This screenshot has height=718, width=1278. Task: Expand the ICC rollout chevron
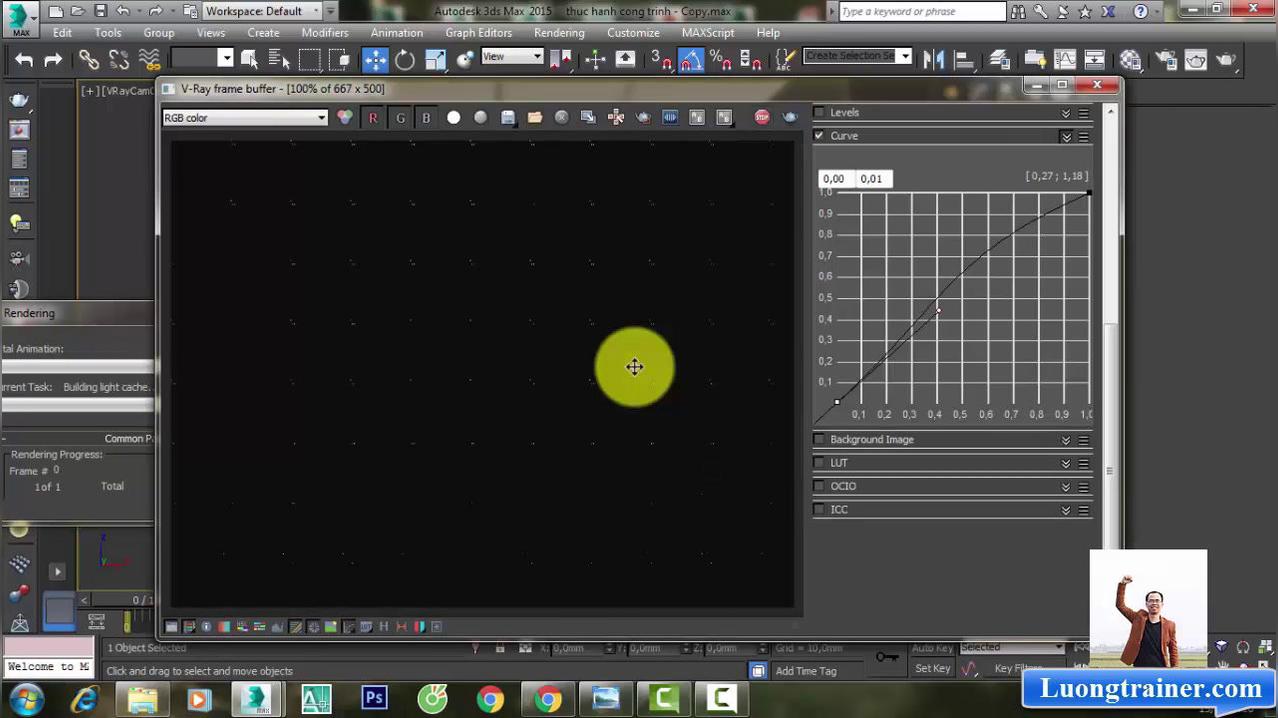coord(1066,510)
